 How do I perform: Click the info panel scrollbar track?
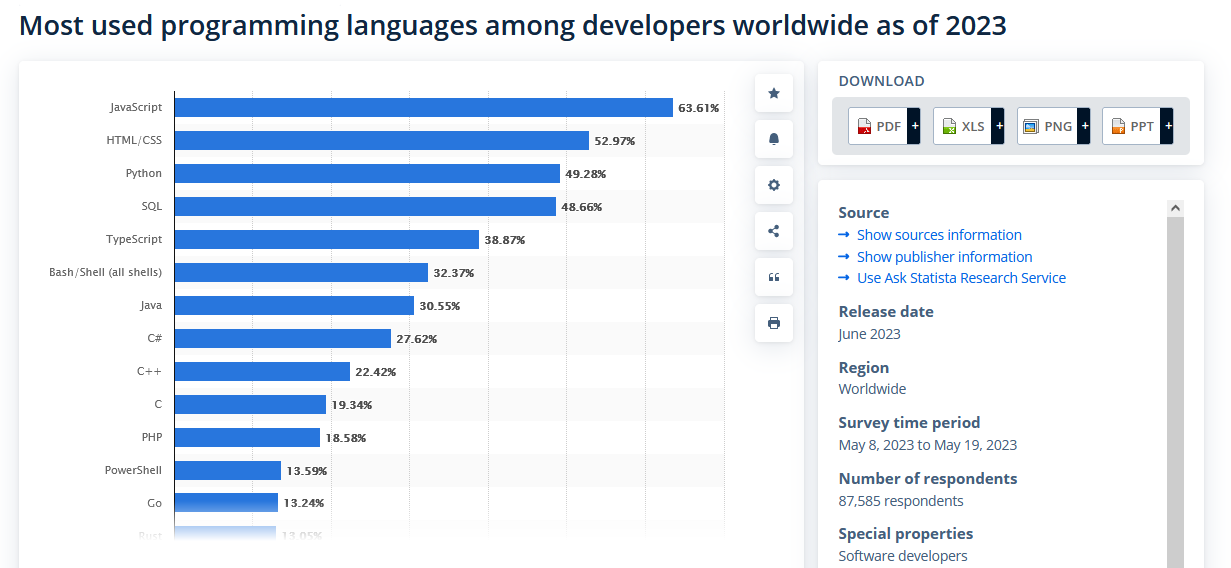coord(1175,392)
